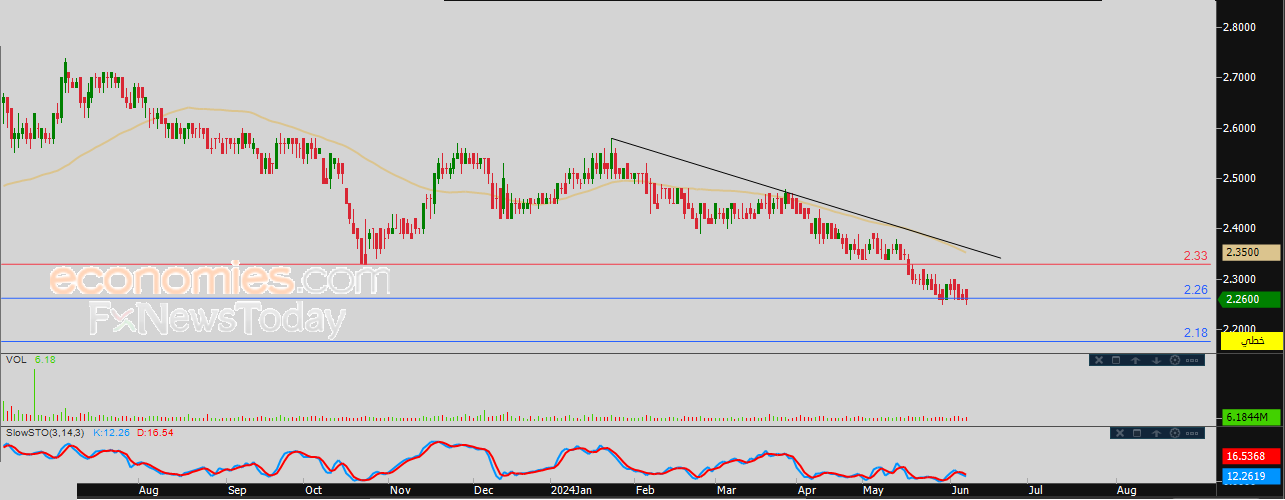Select the 2.26 support level label
This screenshot has height=500, width=1285.
click(1195, 290)
